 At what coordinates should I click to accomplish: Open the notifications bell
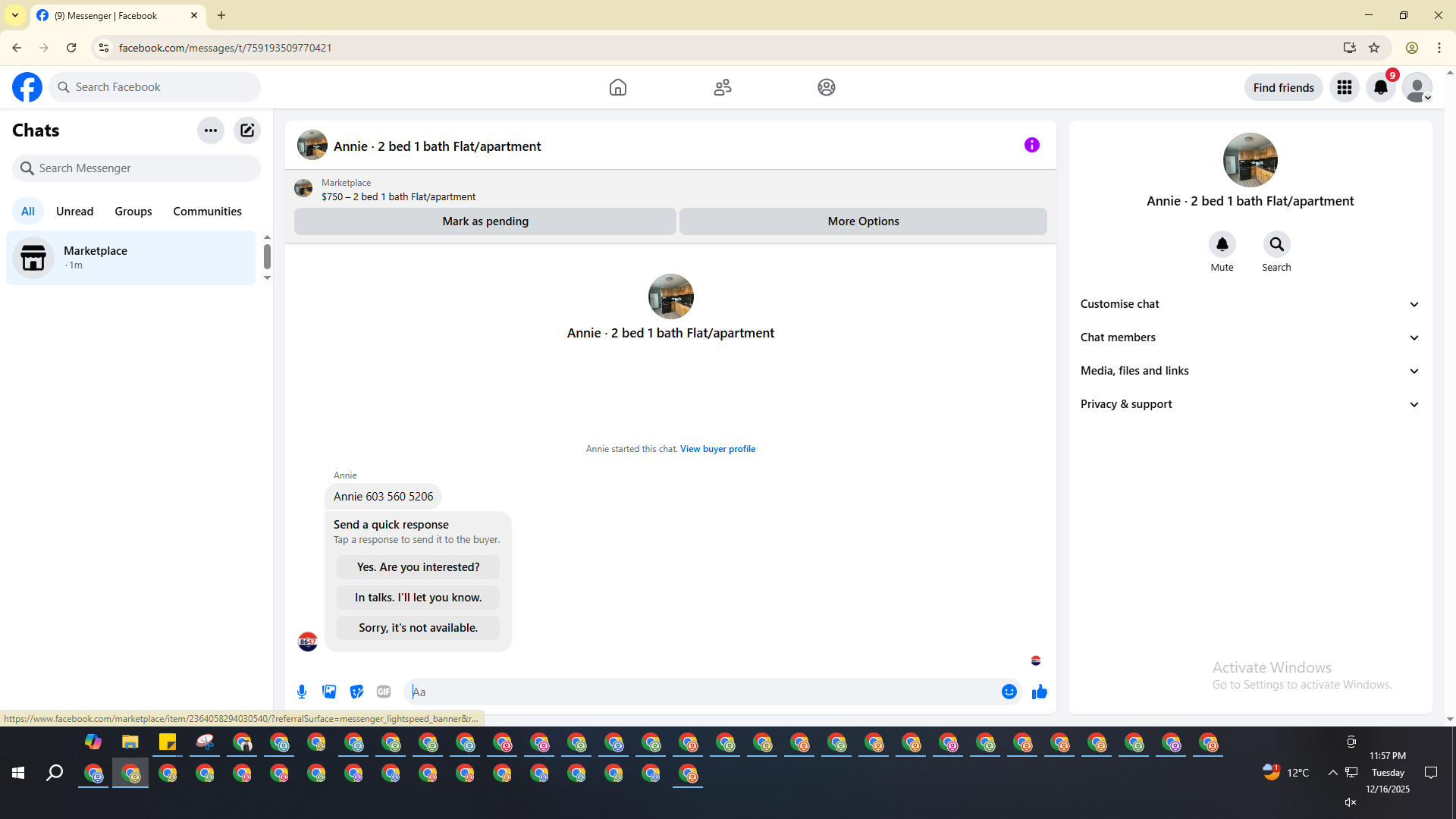(1381, 87)
